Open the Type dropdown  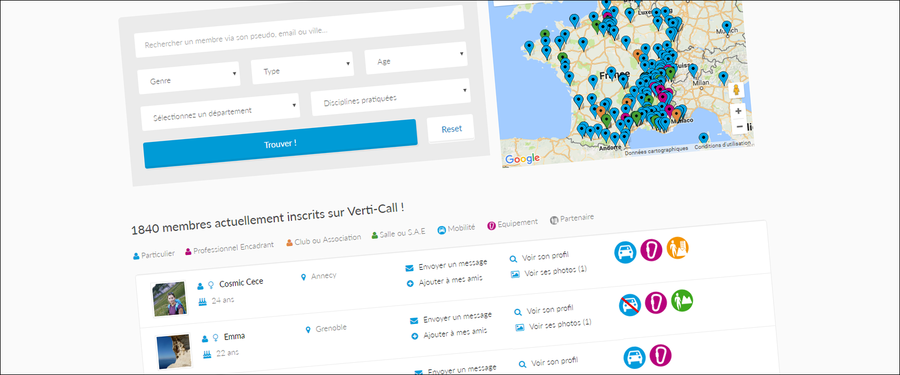point(302,68)
